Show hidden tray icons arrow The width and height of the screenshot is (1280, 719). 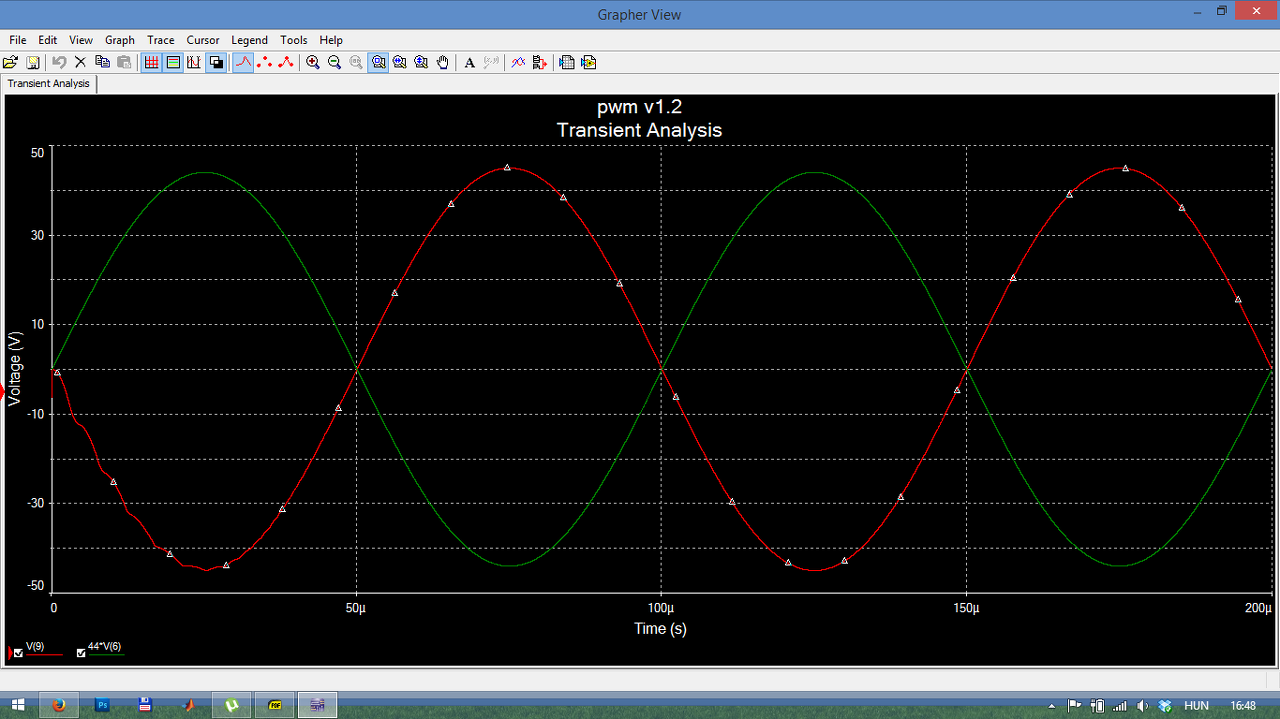(1051, 706)
